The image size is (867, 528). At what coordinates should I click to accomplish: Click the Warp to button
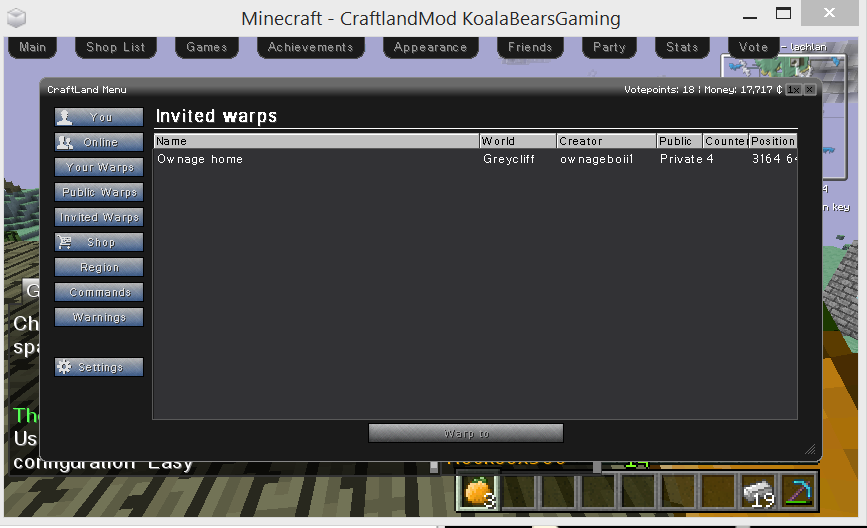click(x=466, y=433)
